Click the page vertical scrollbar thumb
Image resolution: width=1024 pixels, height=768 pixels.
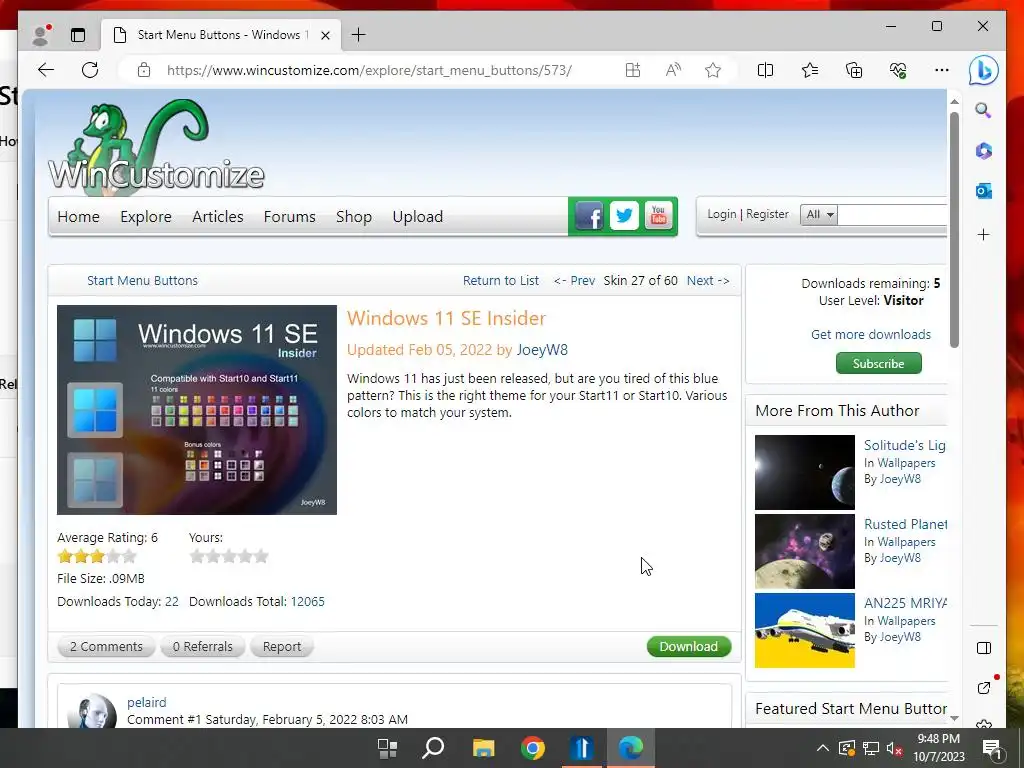pos(954,230)
